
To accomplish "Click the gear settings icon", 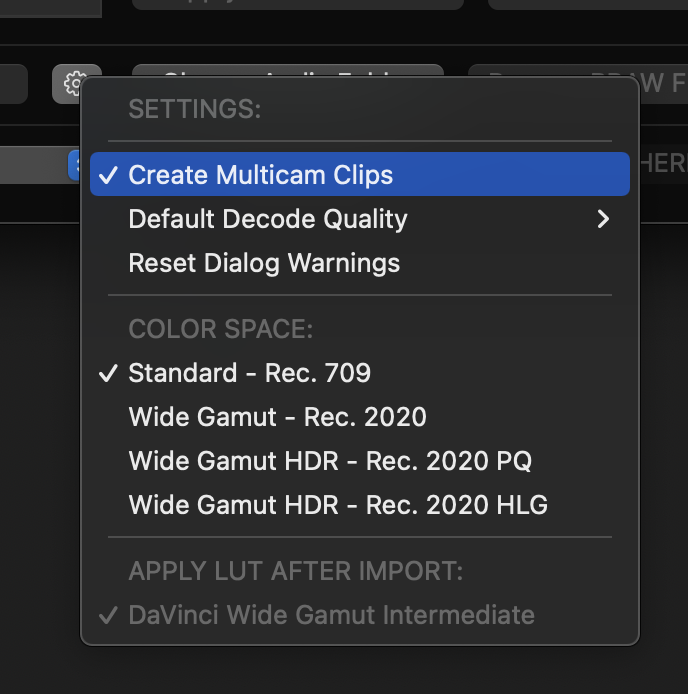I will pos(75,84).
